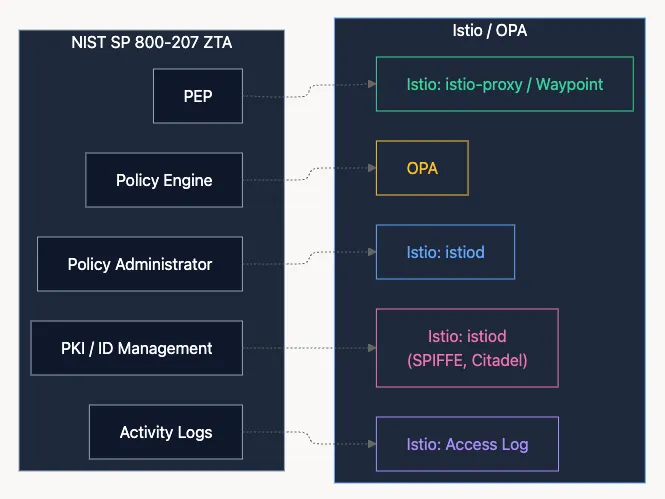Viewport: 665px width, 499px height.
Task: Click the arrowhead entering the Access Log node
Action: tap(371, 444)
